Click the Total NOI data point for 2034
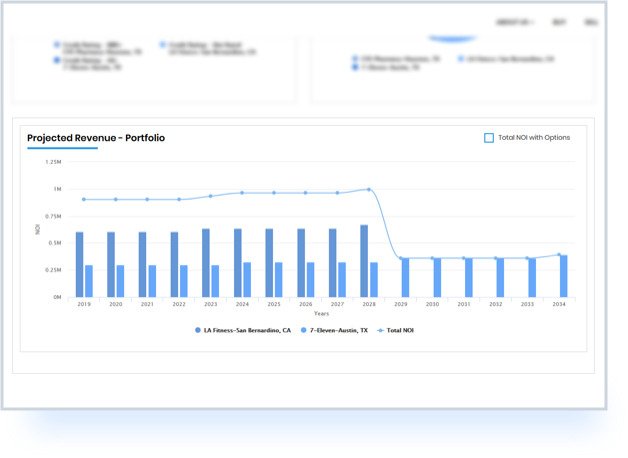628x458 pixels. point(559,254)
